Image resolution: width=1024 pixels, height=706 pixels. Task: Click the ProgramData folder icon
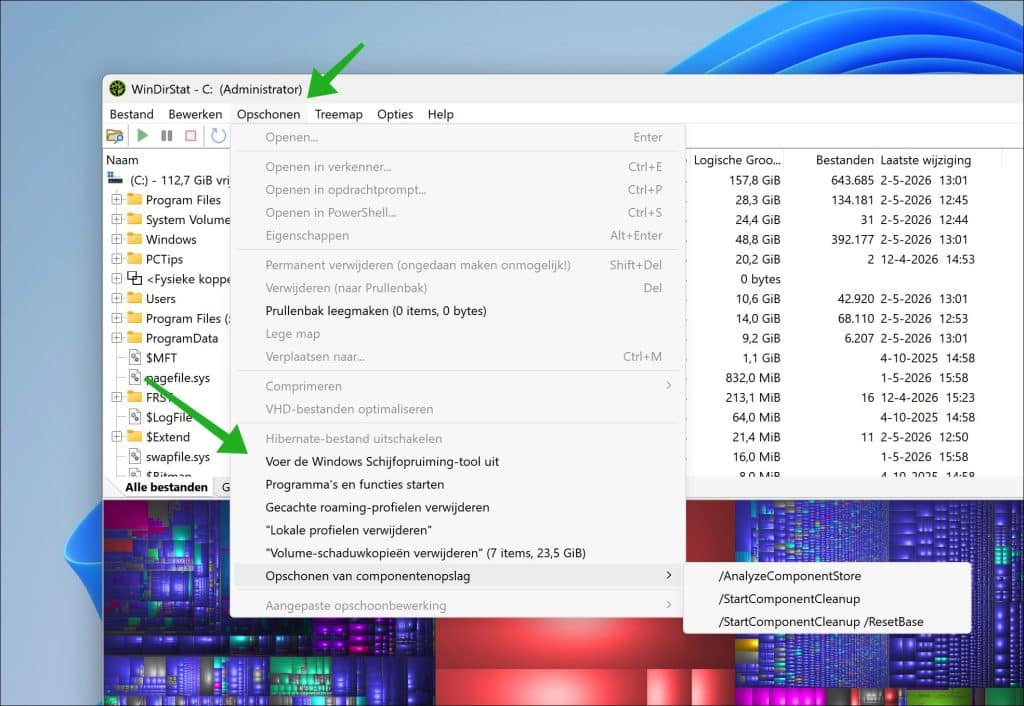pyautogui.click(x=135, y=337)
